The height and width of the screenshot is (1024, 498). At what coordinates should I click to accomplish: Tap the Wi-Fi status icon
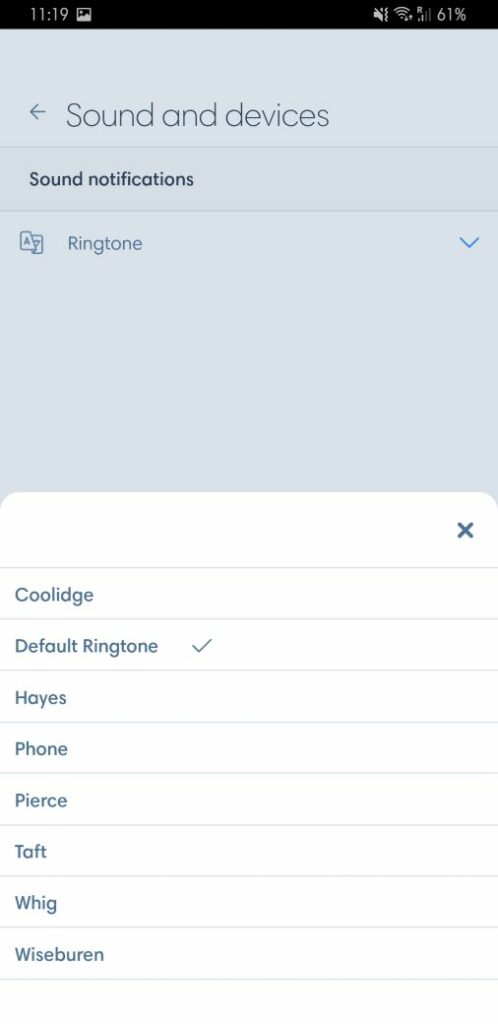[x=403, y=14]
